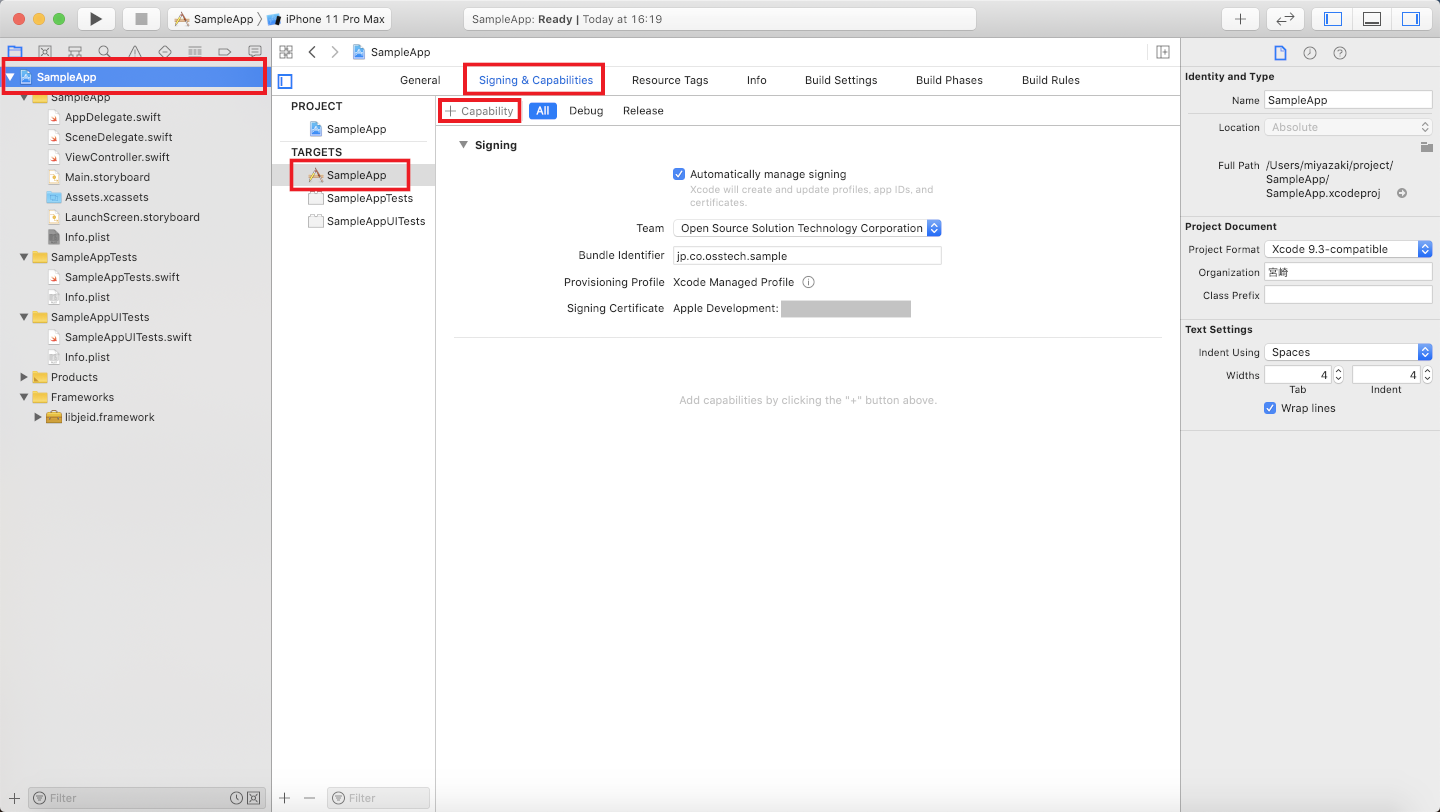Select the Debug configuration filter
This screenshot has height=812, width=1440.
click(586, 111)
